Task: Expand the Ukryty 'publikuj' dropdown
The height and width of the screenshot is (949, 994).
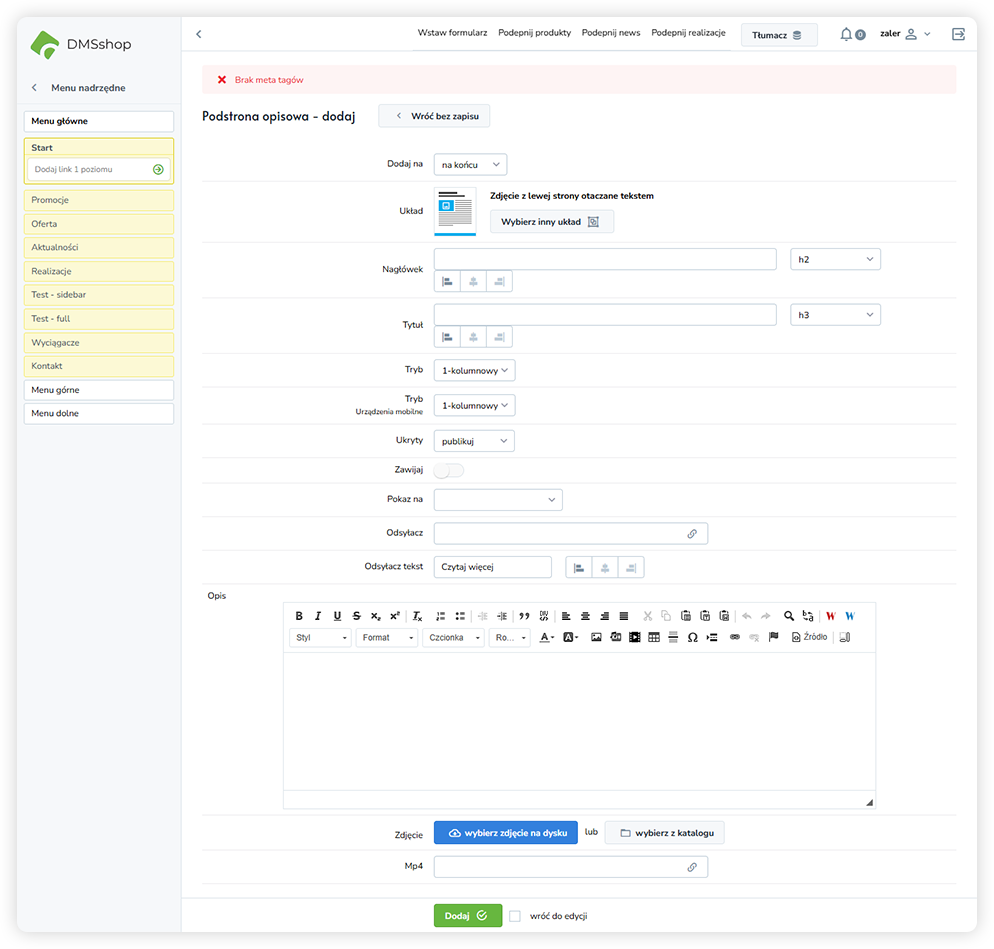Action: (474, 441)
